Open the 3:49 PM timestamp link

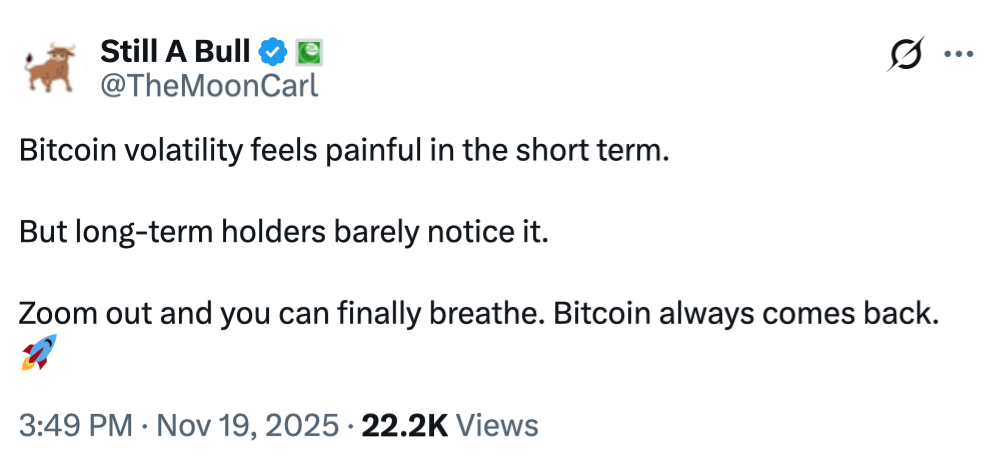coord(74,425)
